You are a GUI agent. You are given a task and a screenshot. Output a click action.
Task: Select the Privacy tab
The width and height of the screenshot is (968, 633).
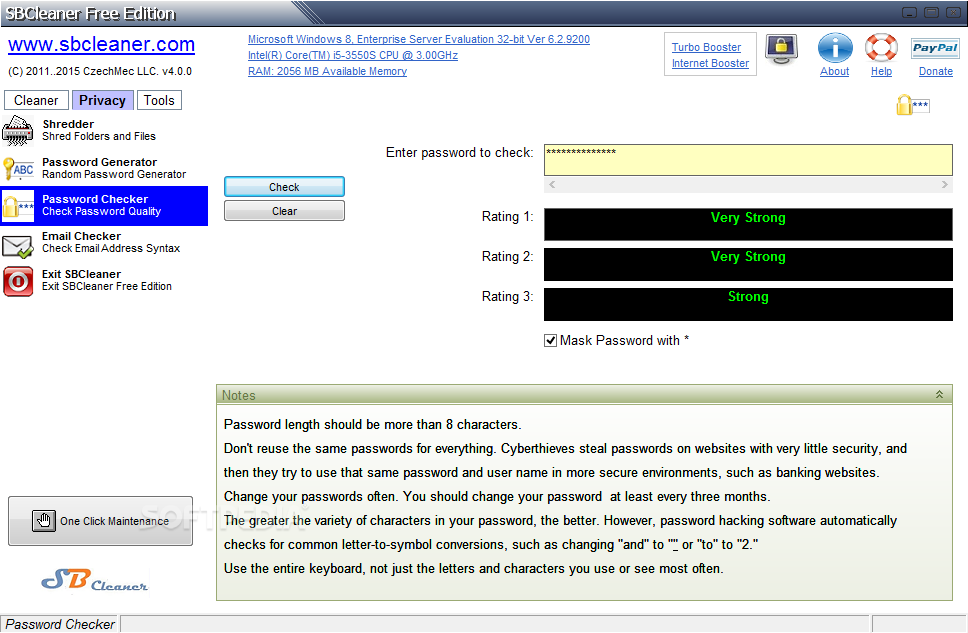(x=102, y=101)
